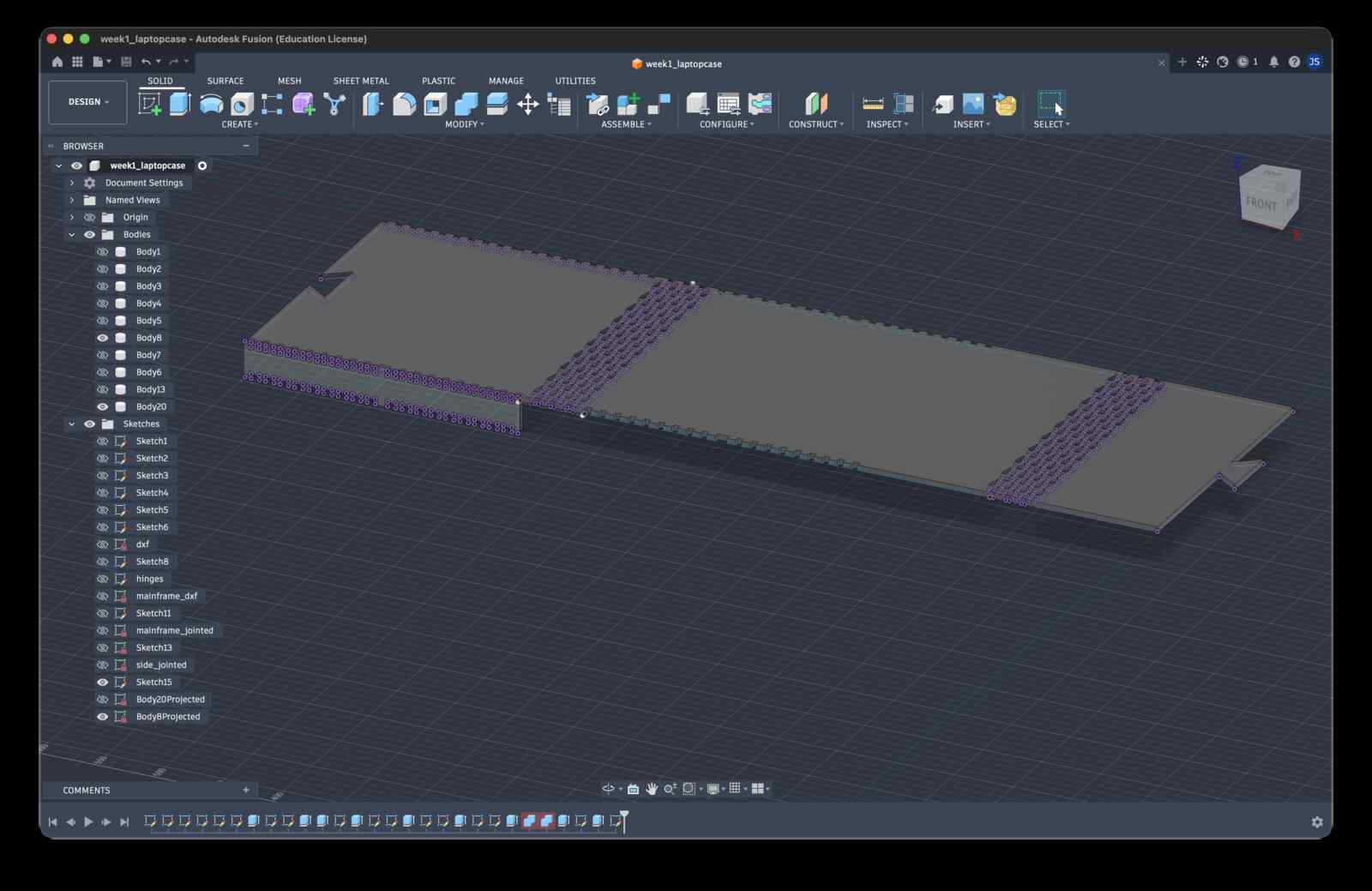Click the New Component icon
Screen dimensions: 1372x891
[629, 104]
